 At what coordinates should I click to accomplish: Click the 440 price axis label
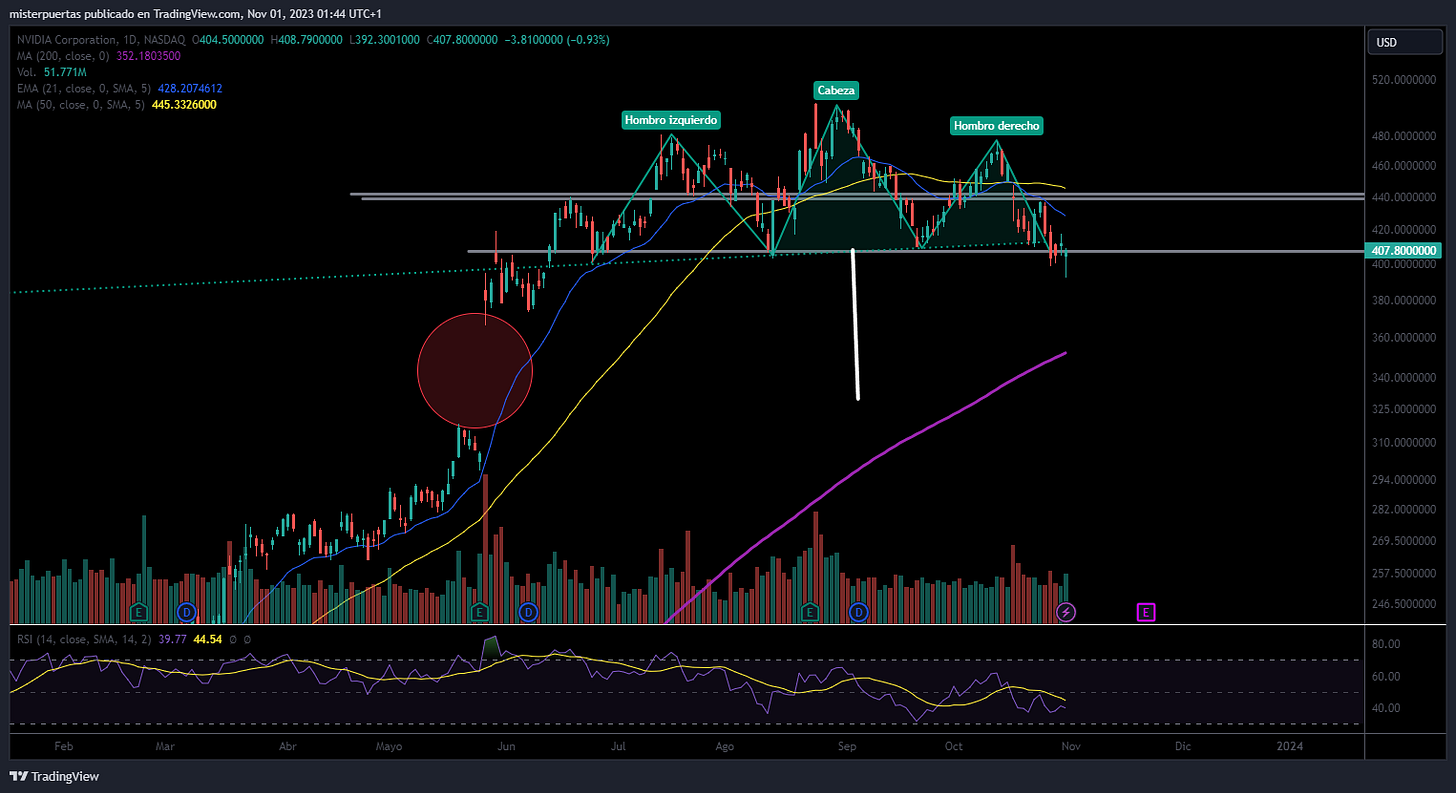pyautogui.click(x=1404, y=199)
